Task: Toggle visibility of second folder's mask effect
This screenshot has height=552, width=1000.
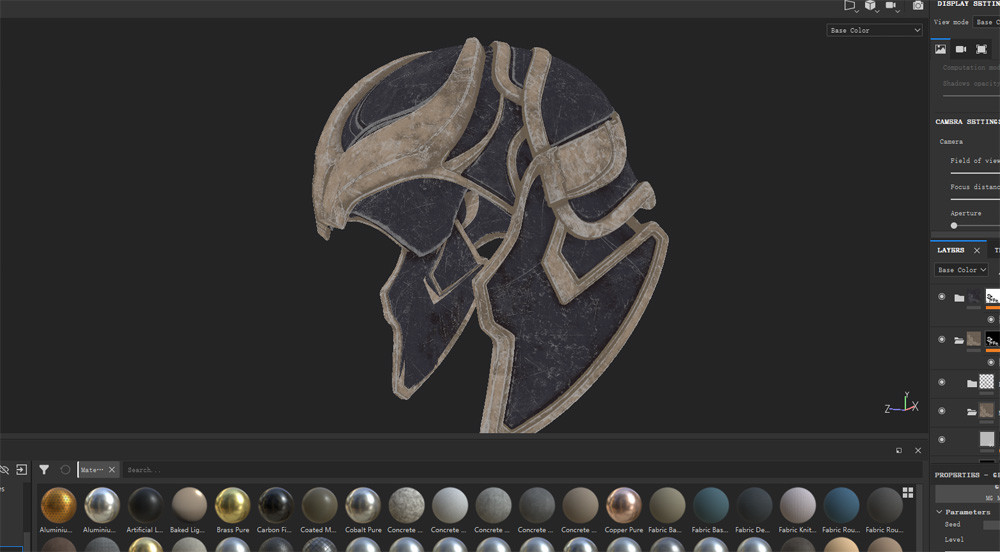Action: [990, 362]
